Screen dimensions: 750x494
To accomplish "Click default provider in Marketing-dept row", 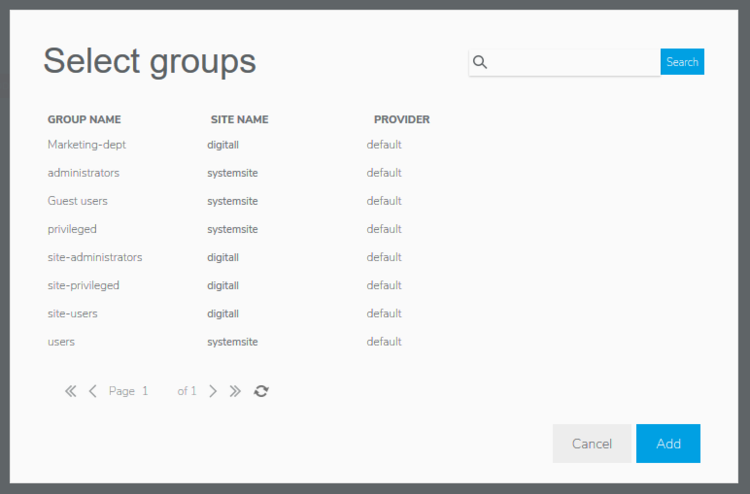I will coord(384,144).
